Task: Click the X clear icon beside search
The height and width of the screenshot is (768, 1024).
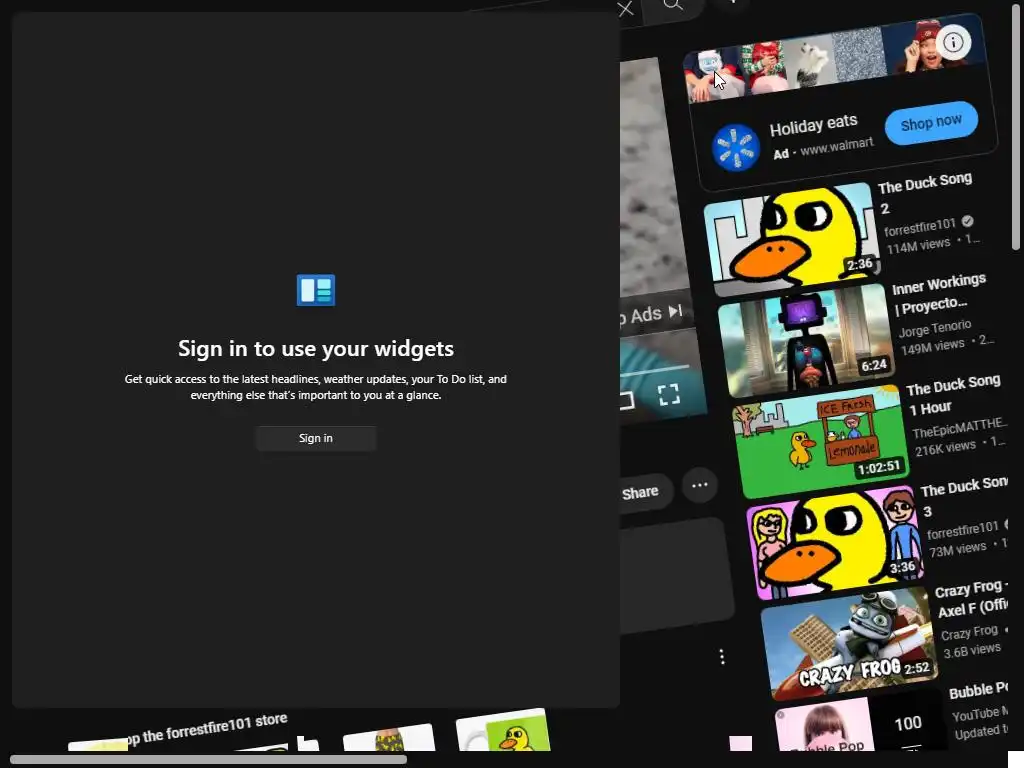Action: 626,8
